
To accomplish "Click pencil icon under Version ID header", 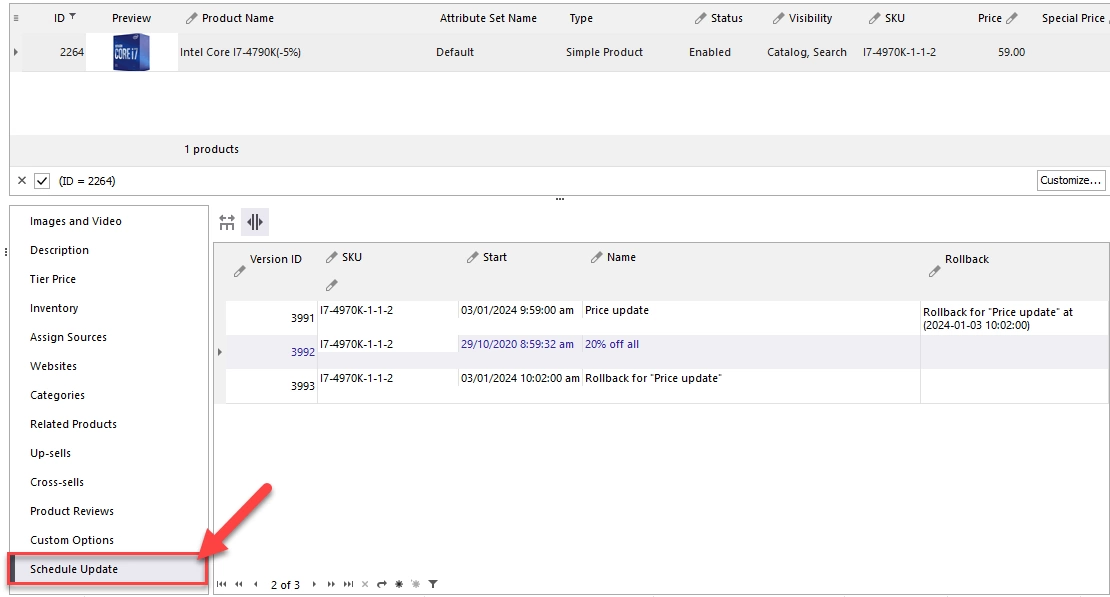I will tap(239, 272).
